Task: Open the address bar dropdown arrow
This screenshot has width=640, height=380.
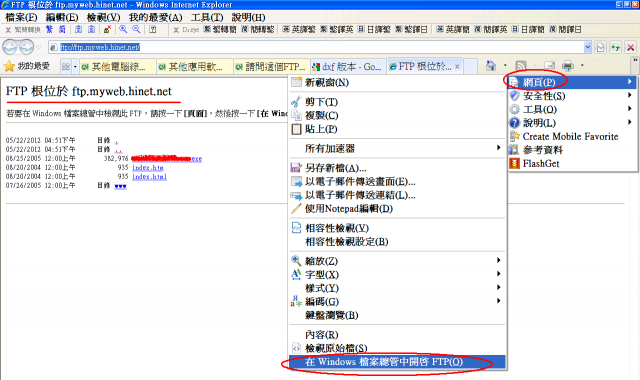Action: pyautogui.click(x=587, y=47)
